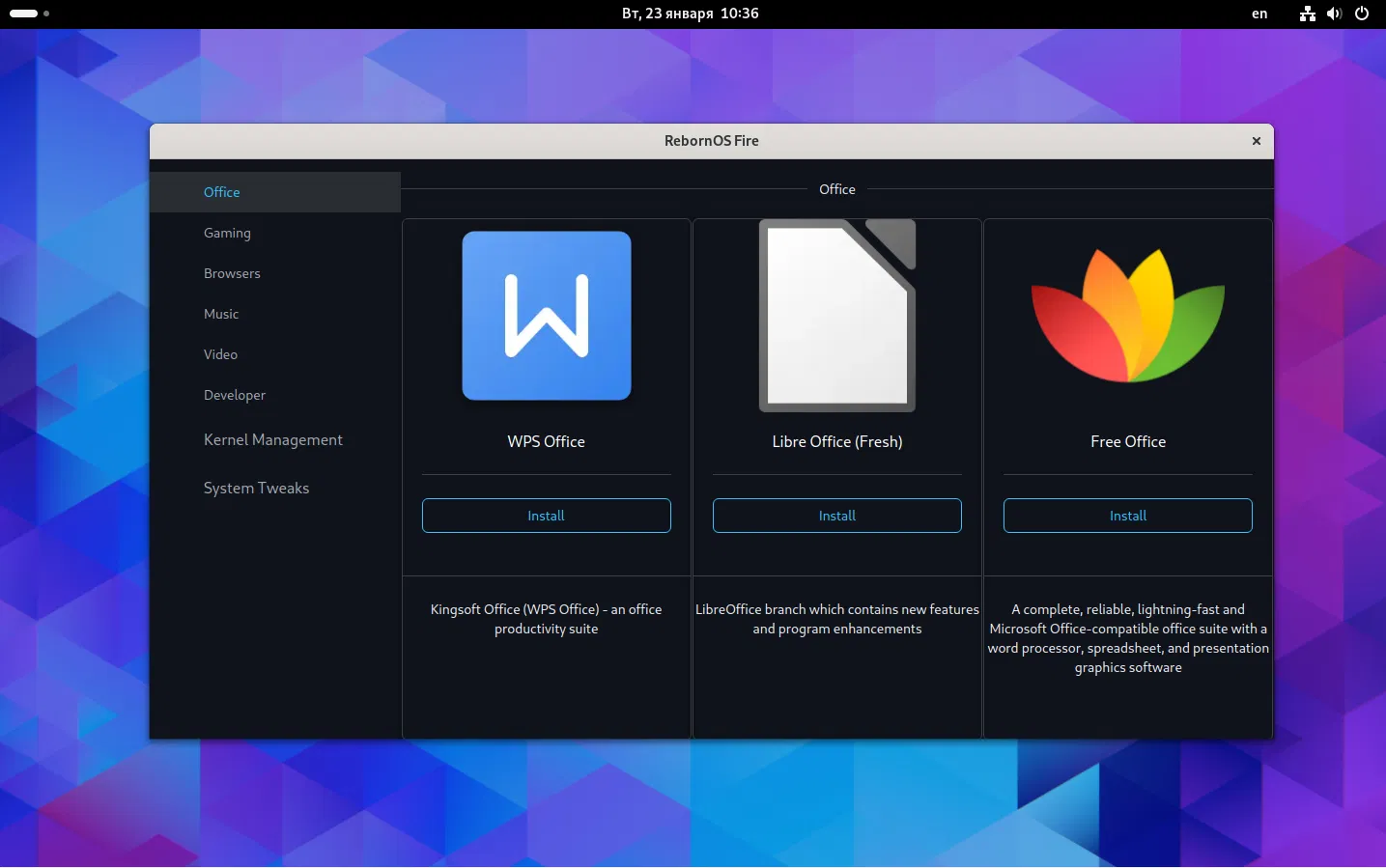Image resolution: width=1386 pixels, height=868 pixels.
Task: Click the 'WPS Office' app name
Action: tap(547, 441)
